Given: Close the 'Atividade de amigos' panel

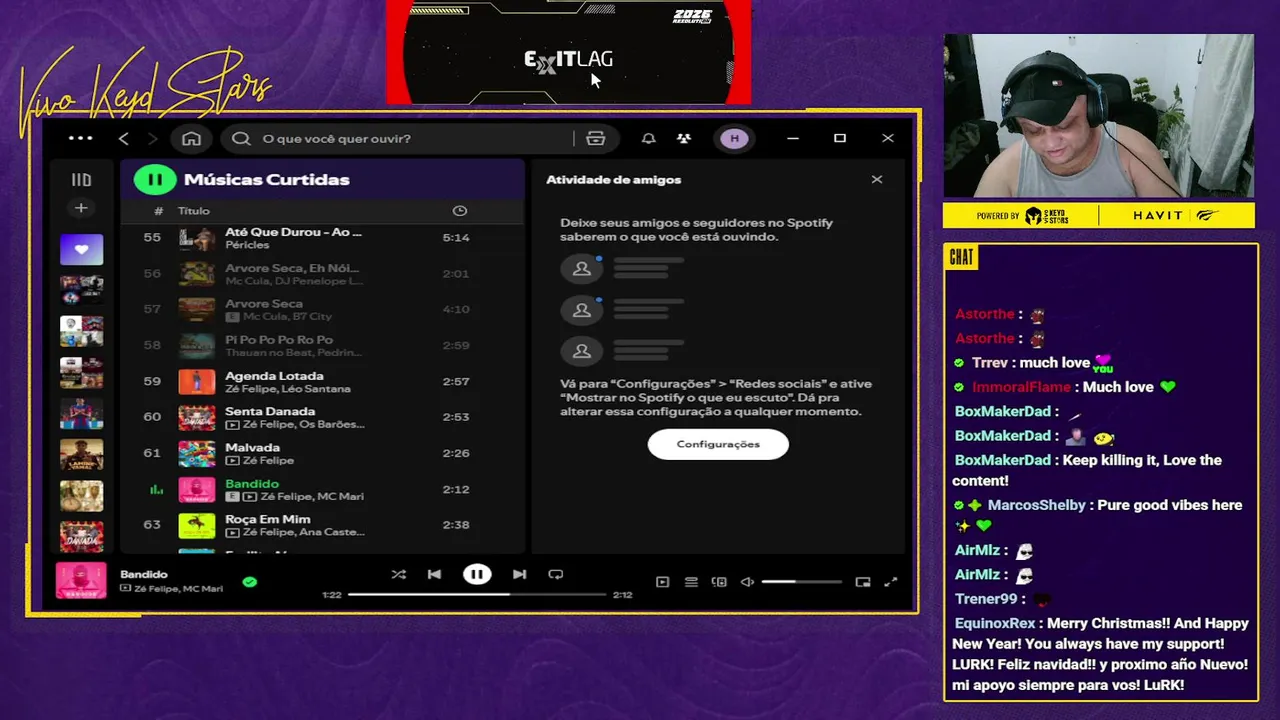Looking at the screenshot, I should coord(877,180).
